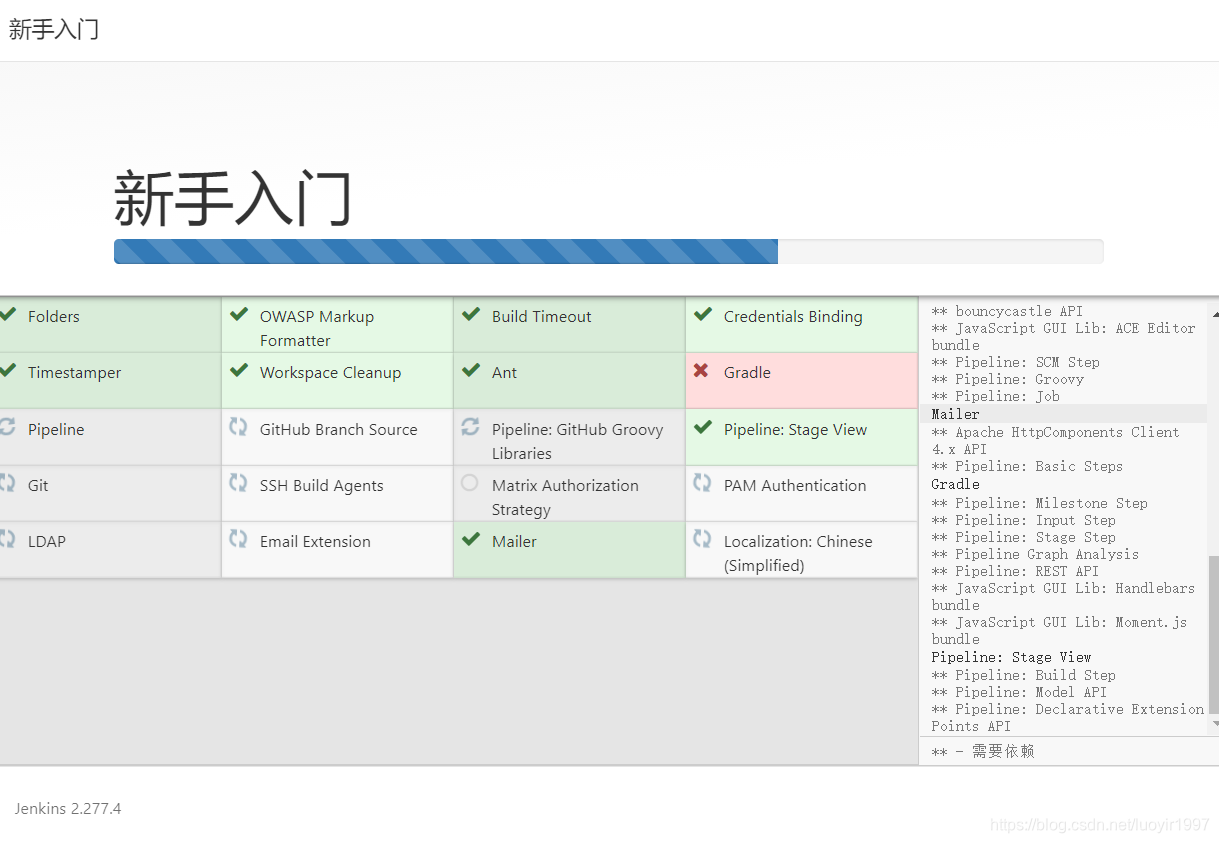
Task: Click the spinning refresh icon beside Pipeline
Action: tap(7, 427)
